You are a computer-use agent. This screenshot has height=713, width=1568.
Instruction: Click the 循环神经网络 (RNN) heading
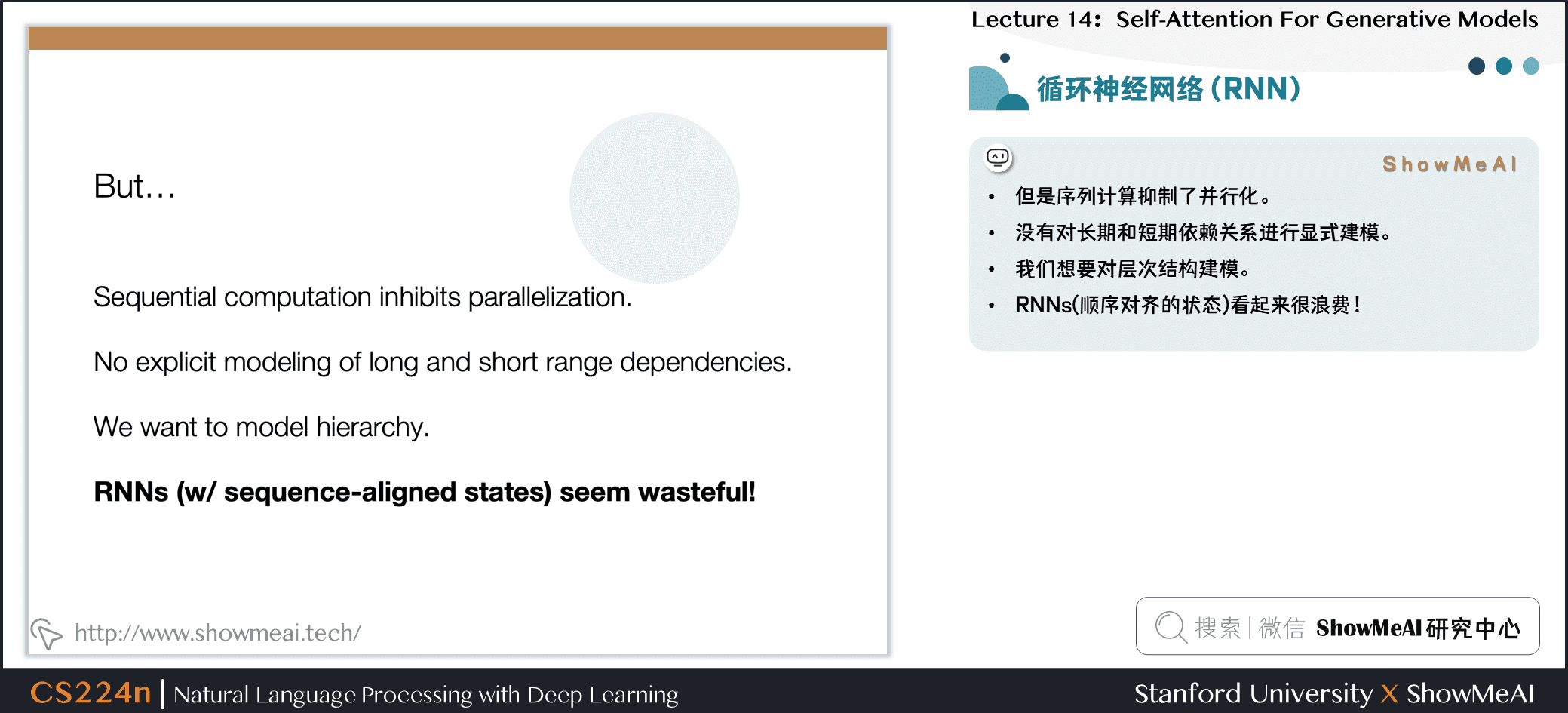point(1168,89)
